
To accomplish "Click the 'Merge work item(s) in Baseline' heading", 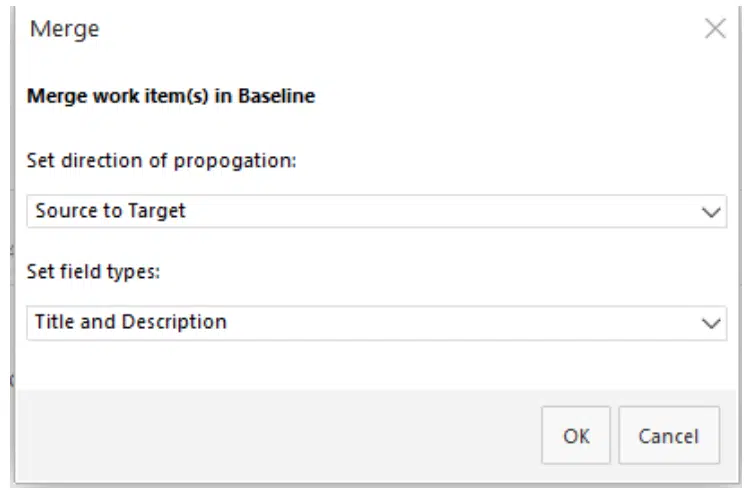I will (171, 97).
